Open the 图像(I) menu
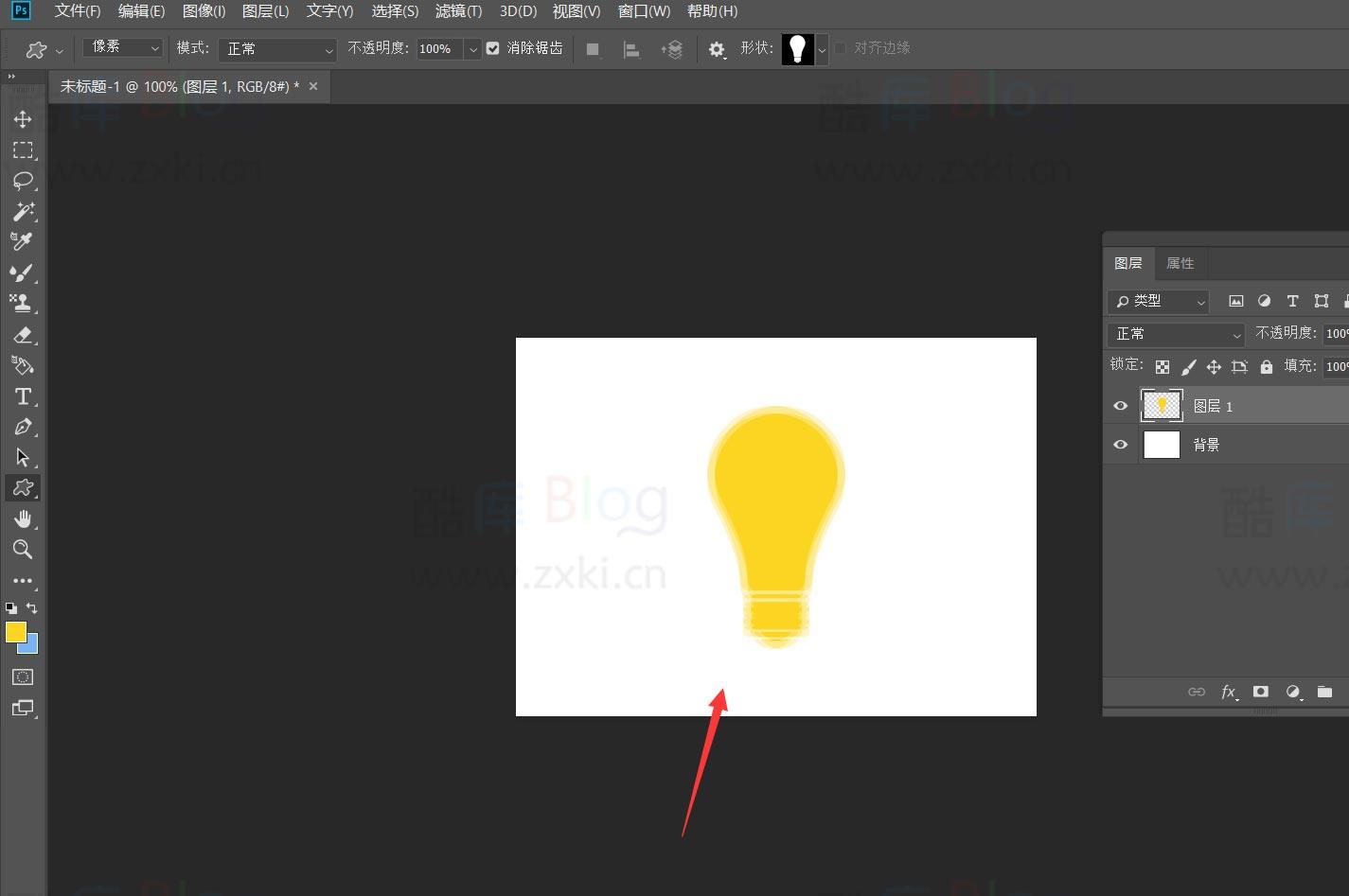Image resolution: width=1349 pixels, height=896 pixels. (x=204, y=11)
